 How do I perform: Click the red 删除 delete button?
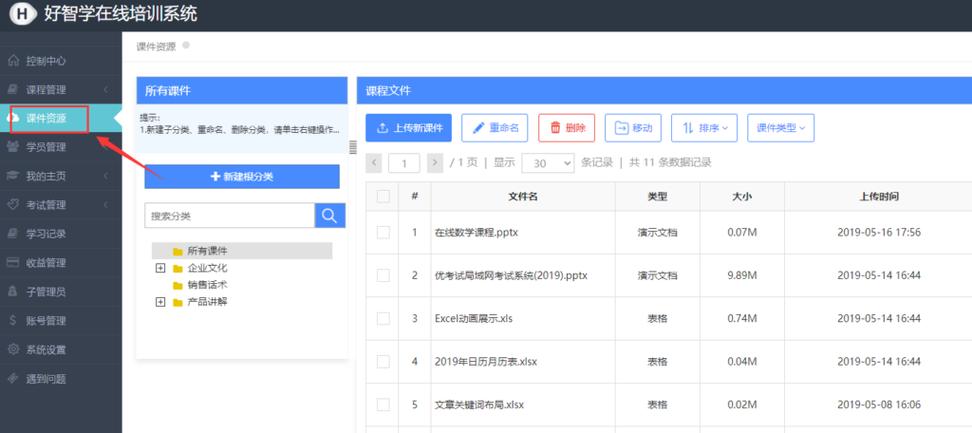tap(567, 128)
